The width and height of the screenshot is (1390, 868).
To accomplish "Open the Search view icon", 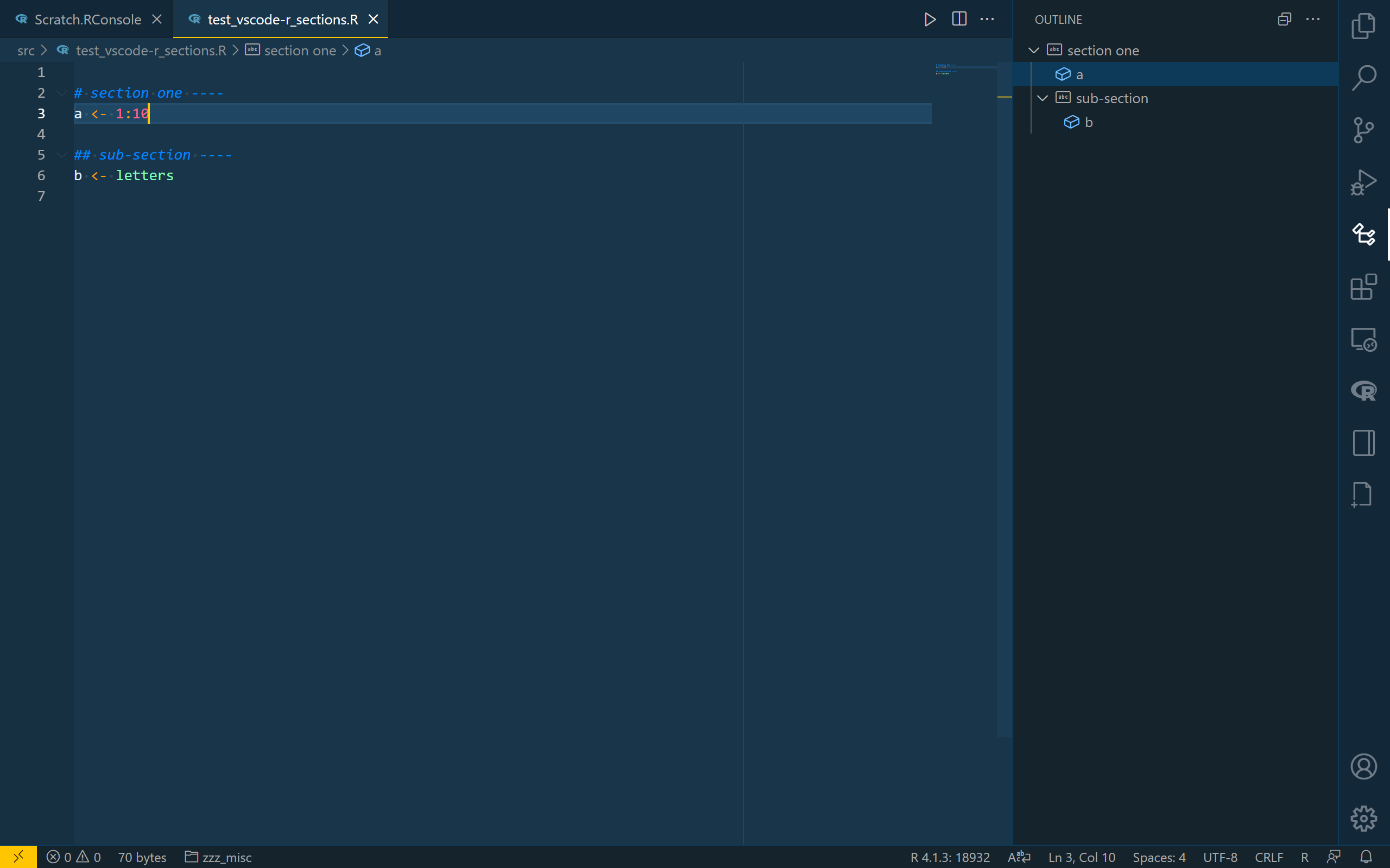I will [1363, 78].
